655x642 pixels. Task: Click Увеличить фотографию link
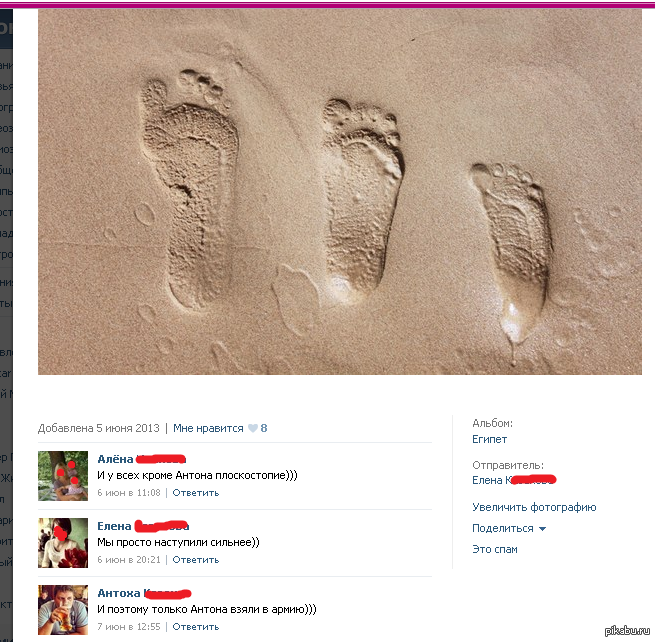point(534,507)
